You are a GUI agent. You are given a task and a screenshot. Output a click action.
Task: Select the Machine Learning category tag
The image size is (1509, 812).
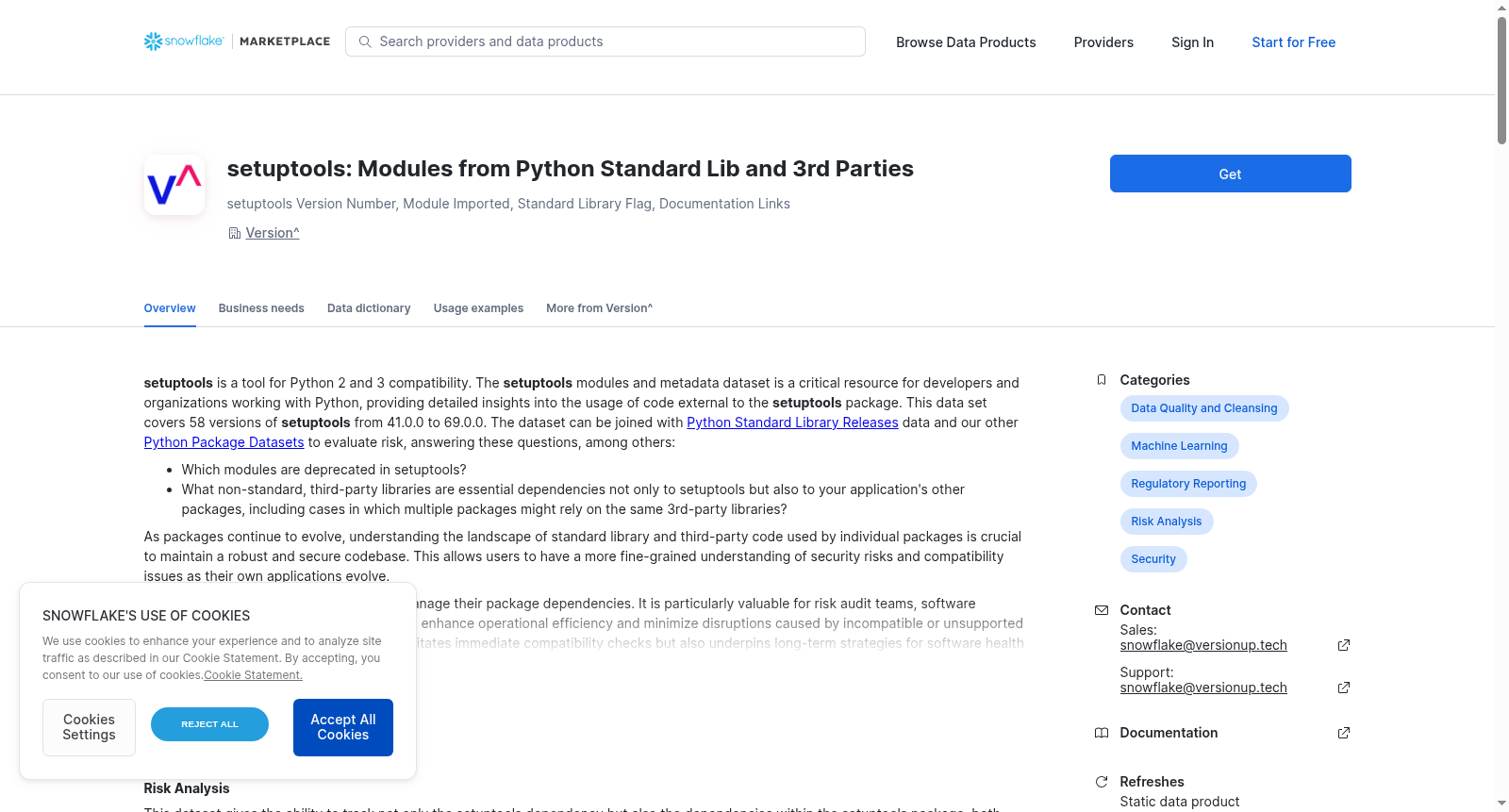point(1179,446)
